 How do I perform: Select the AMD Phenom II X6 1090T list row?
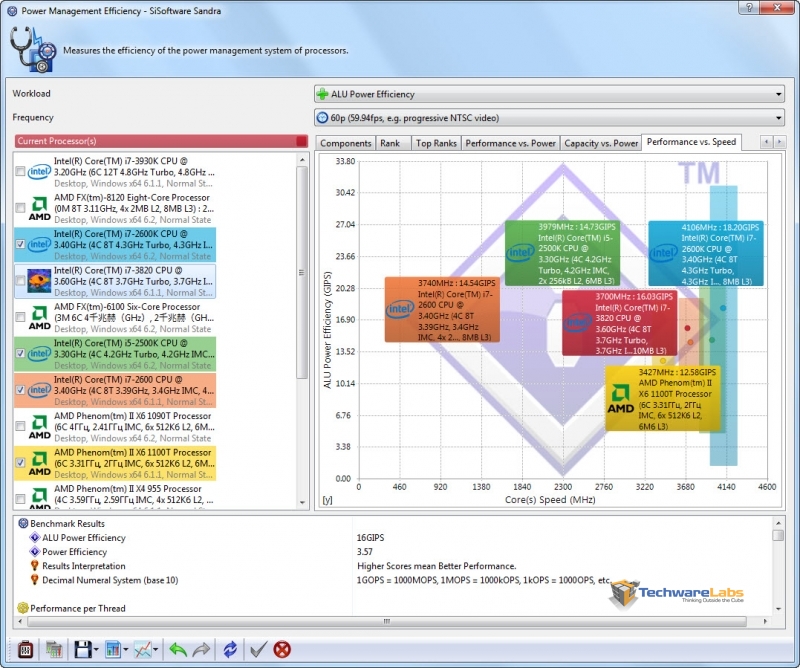[115, 427]
